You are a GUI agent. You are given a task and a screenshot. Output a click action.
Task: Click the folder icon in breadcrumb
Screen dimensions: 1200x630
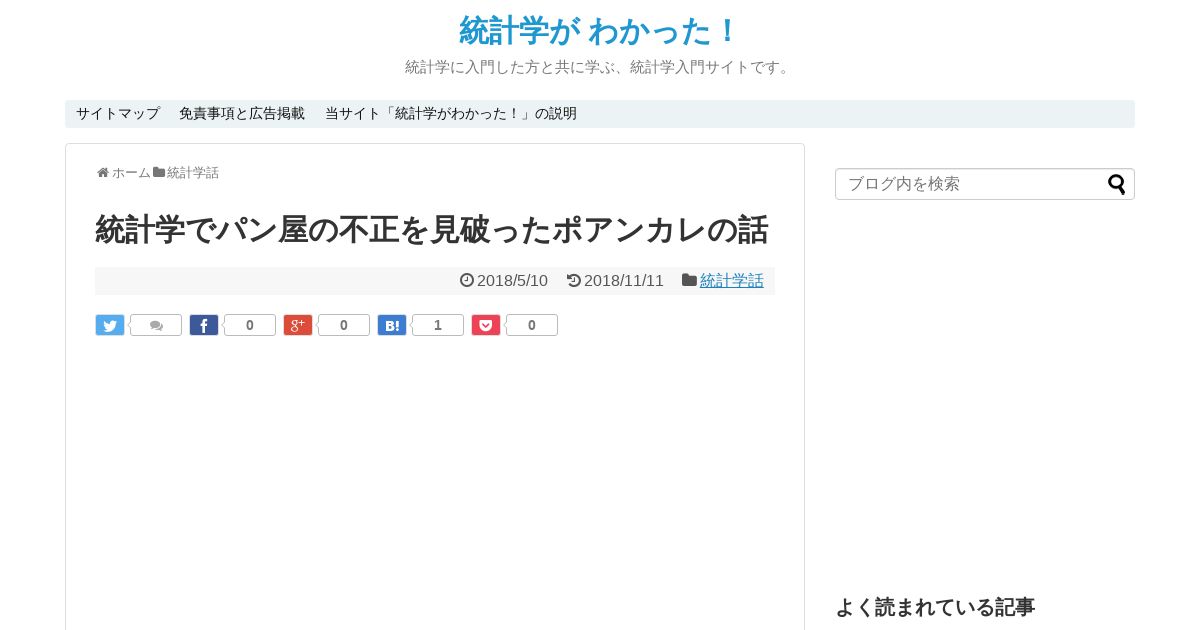159,173
